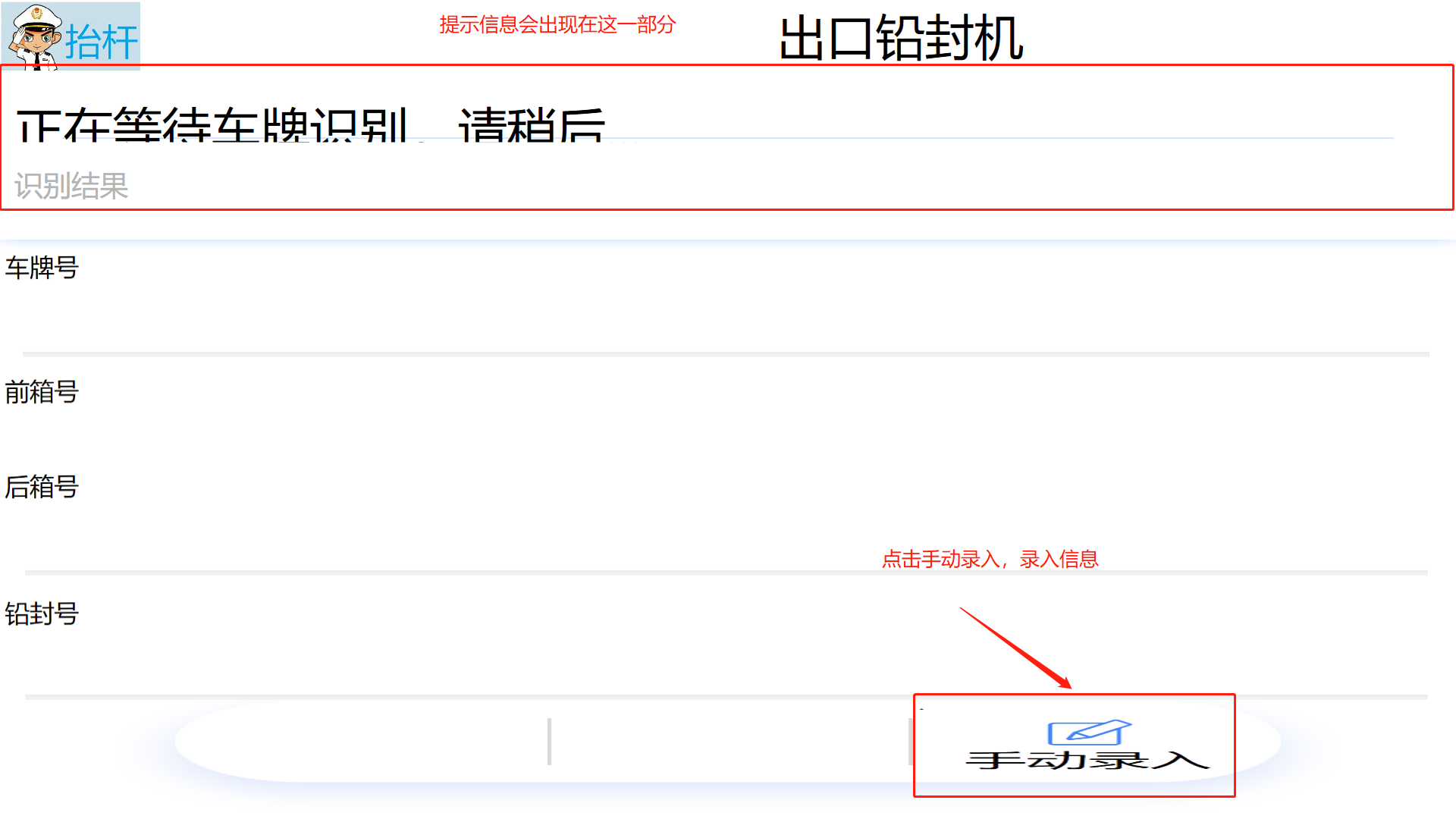Click the blank left segment of bottom bar
This screenshot has width=1456, height=819.
pyautogui.click(x=364, y=742)
